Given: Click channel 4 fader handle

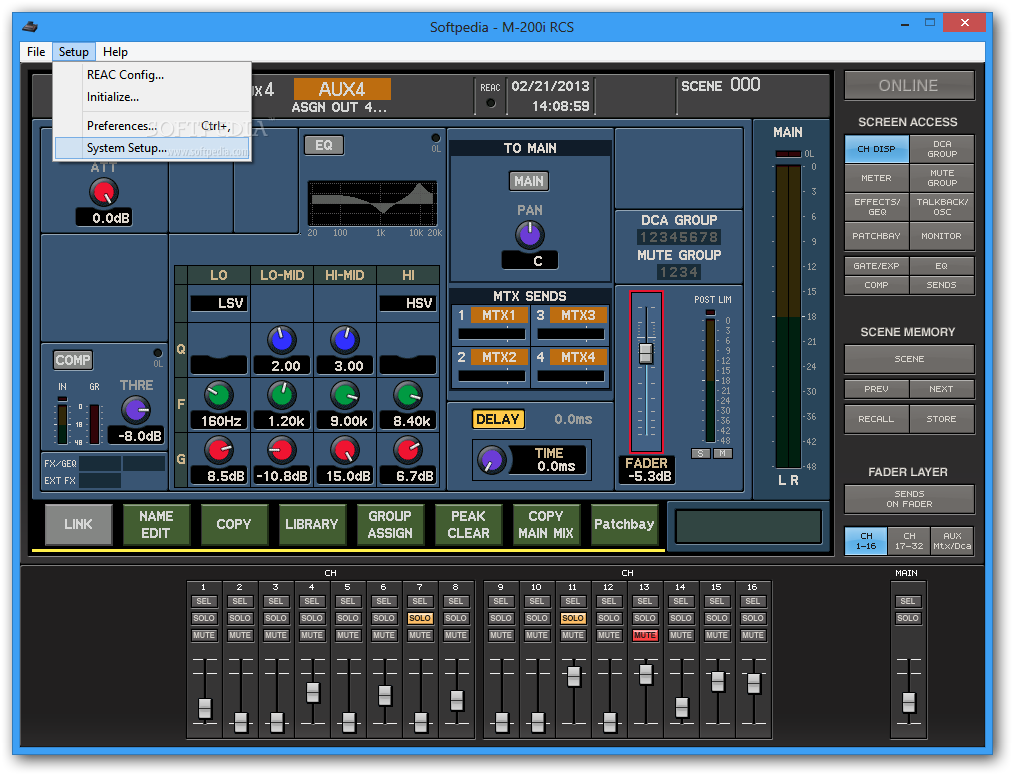Looking at the screenshot, I should click(x=313, y=692).
